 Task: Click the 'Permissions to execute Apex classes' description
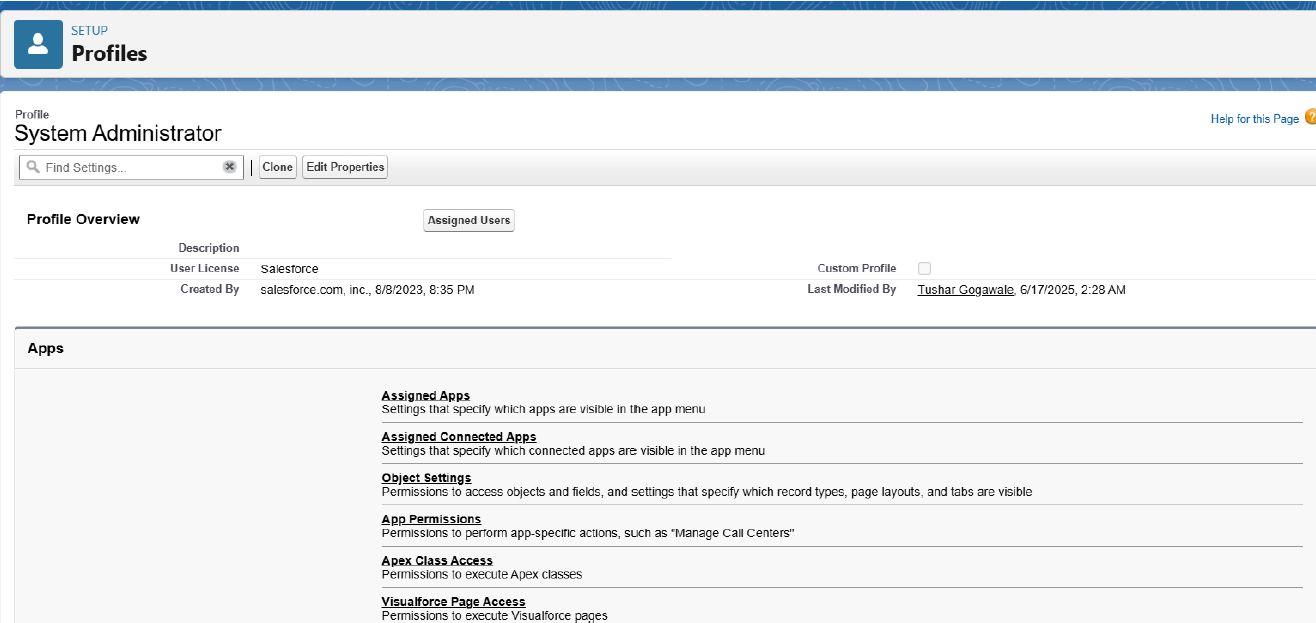coord(482,575)
